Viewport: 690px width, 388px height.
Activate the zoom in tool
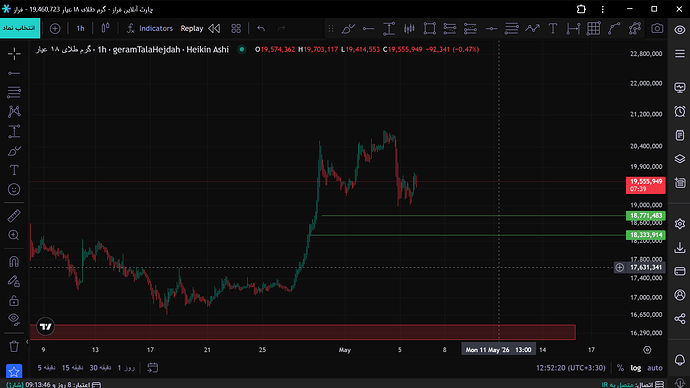coord(14,235)
